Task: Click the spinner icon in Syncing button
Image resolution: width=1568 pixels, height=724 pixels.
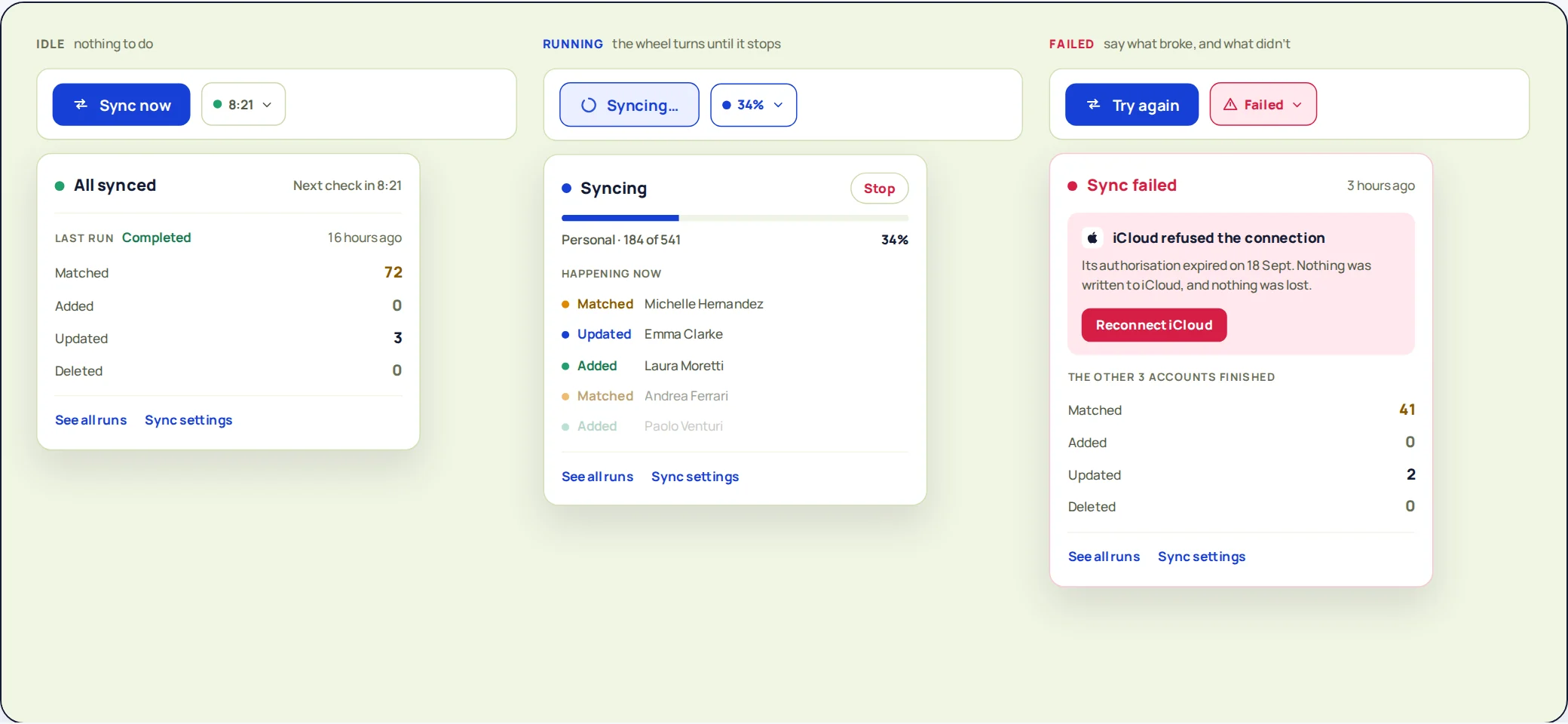Action: tap(589, 106)
